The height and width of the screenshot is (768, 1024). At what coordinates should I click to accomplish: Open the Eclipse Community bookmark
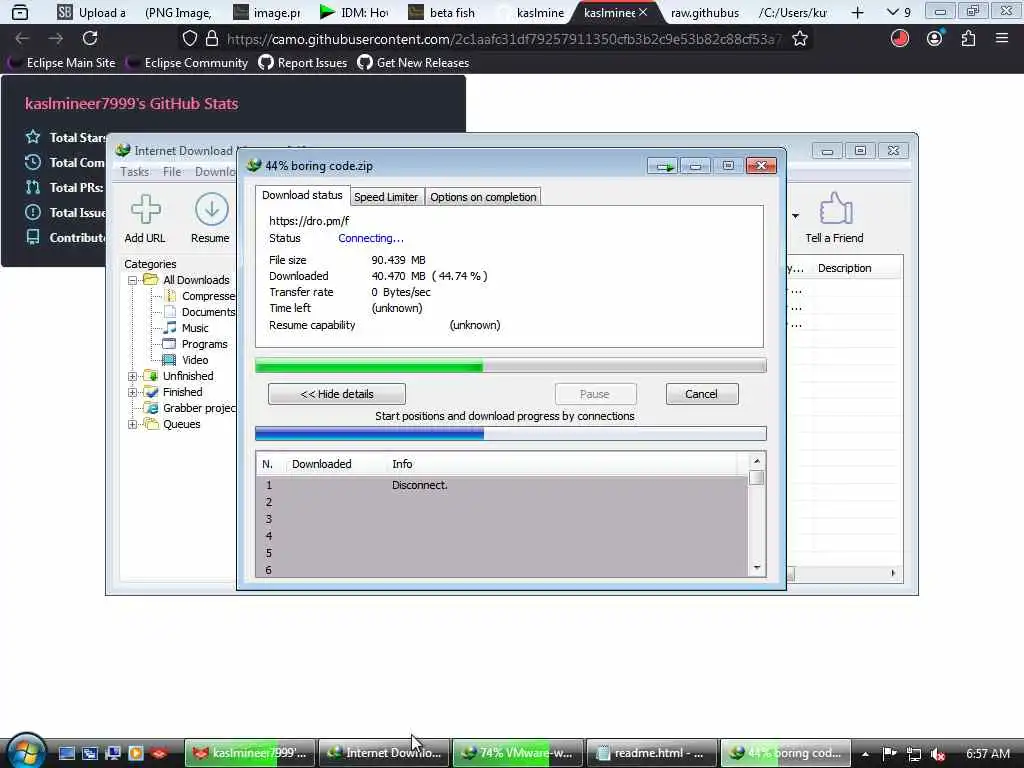[x=187, y=63]
